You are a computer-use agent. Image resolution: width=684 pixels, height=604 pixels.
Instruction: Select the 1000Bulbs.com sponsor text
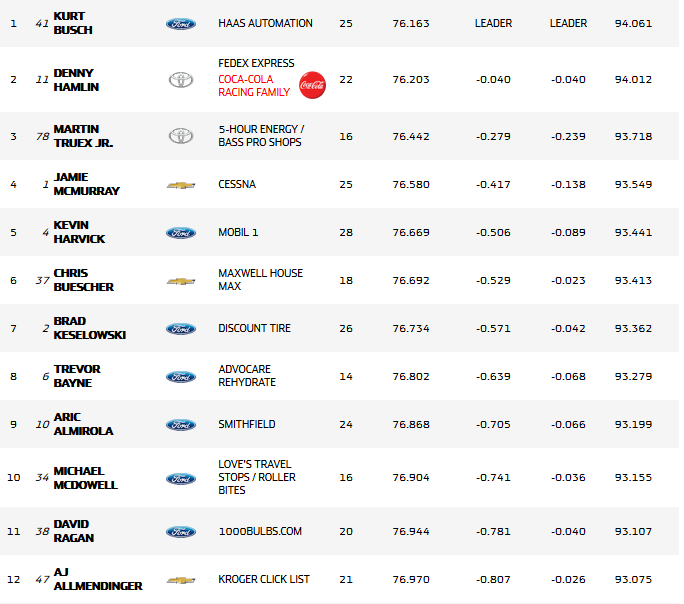pyautogui.click(x=260, y=532)
